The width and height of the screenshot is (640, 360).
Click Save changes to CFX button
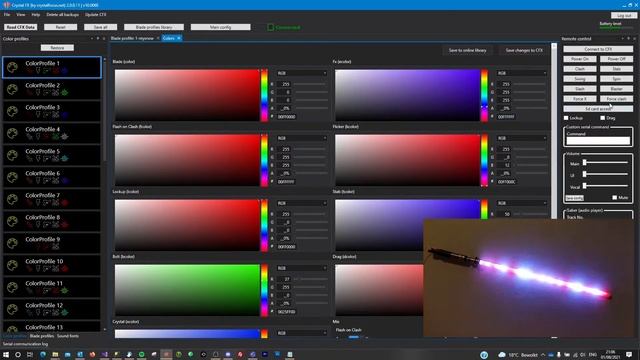(524, 51)
